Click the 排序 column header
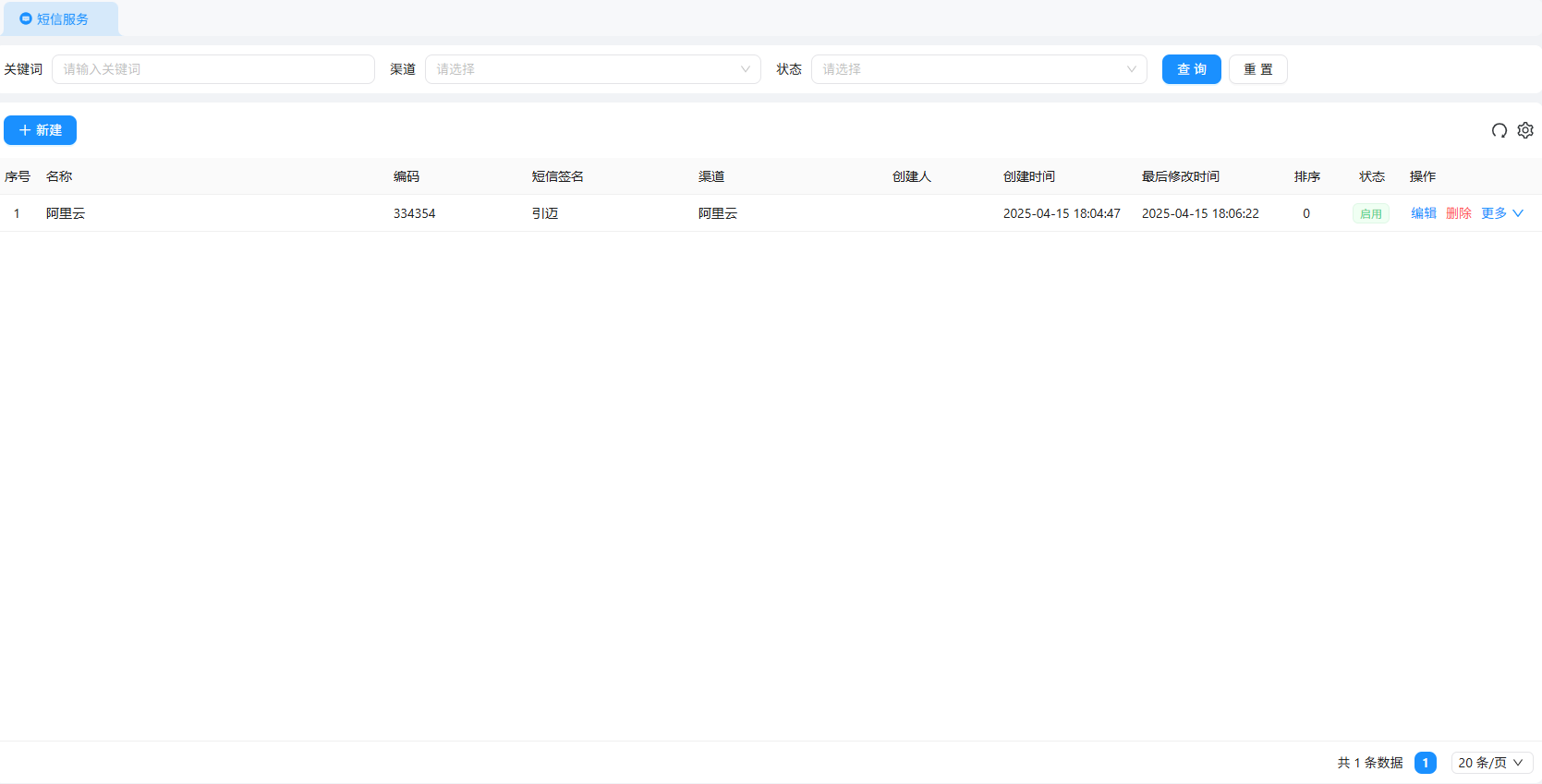 [1306, 176]
